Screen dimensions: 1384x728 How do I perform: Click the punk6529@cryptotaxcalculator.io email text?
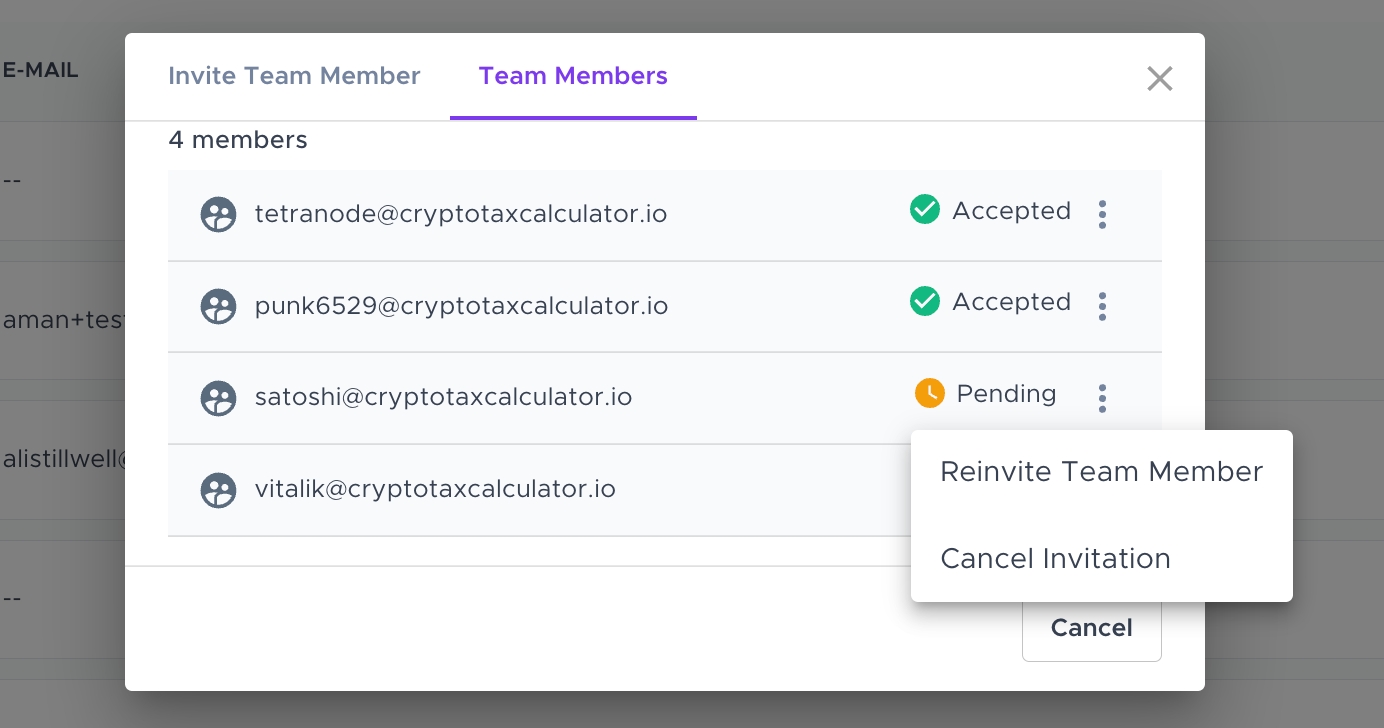pos(461,306)
